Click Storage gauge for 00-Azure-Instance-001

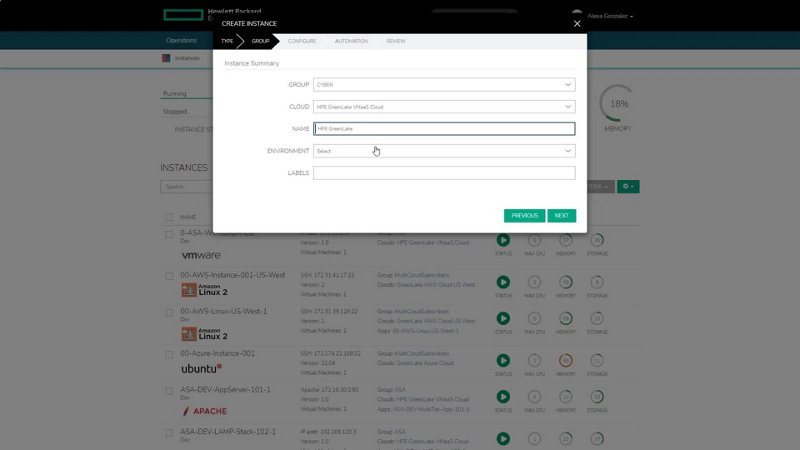[x=597, y=360]
